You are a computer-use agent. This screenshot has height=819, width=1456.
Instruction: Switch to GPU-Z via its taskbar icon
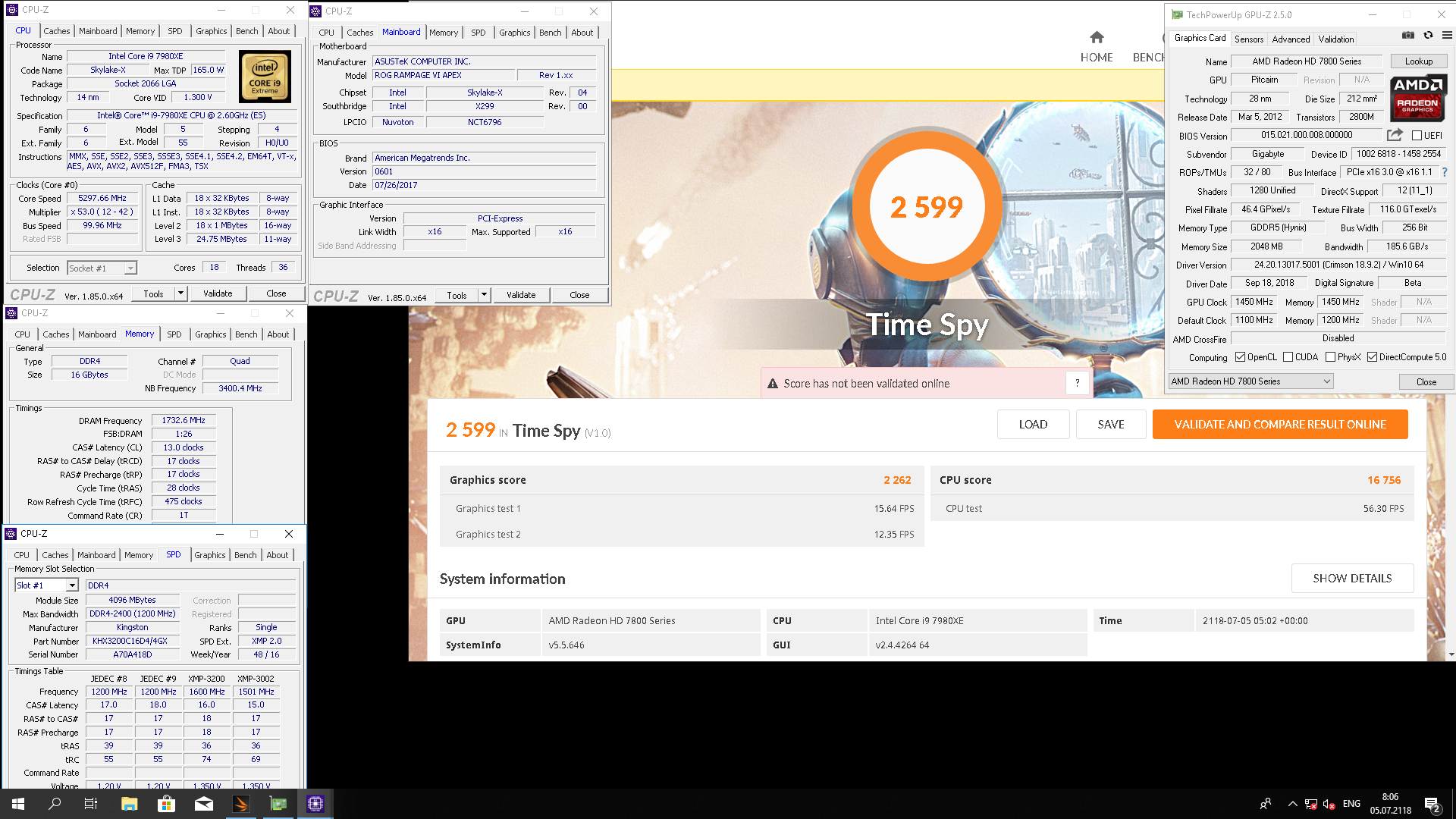pos(278,804)
